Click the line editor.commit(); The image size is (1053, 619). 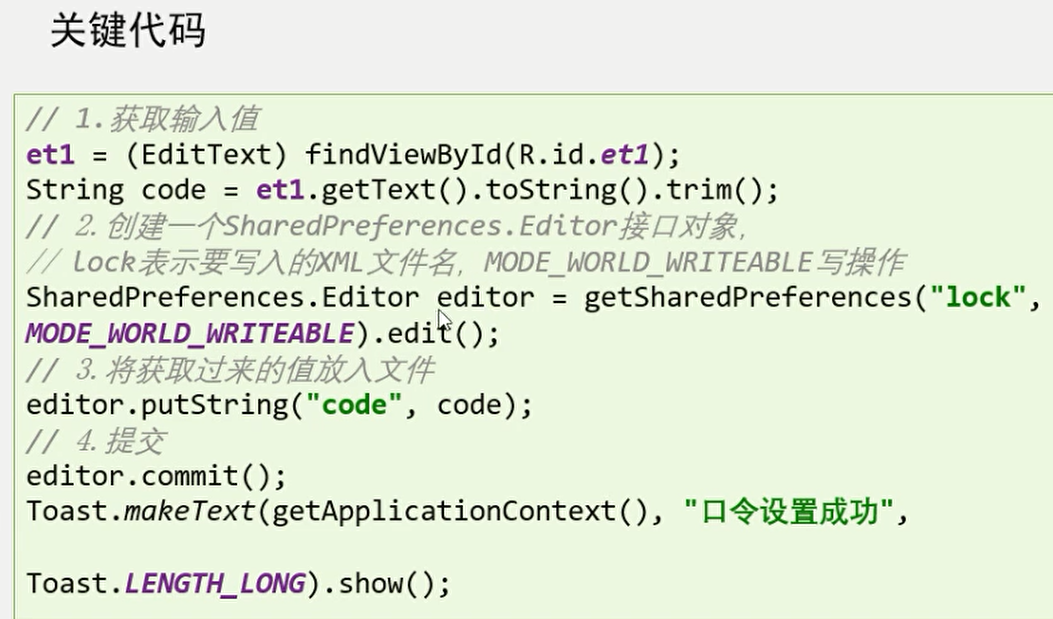tap(156, 476)
